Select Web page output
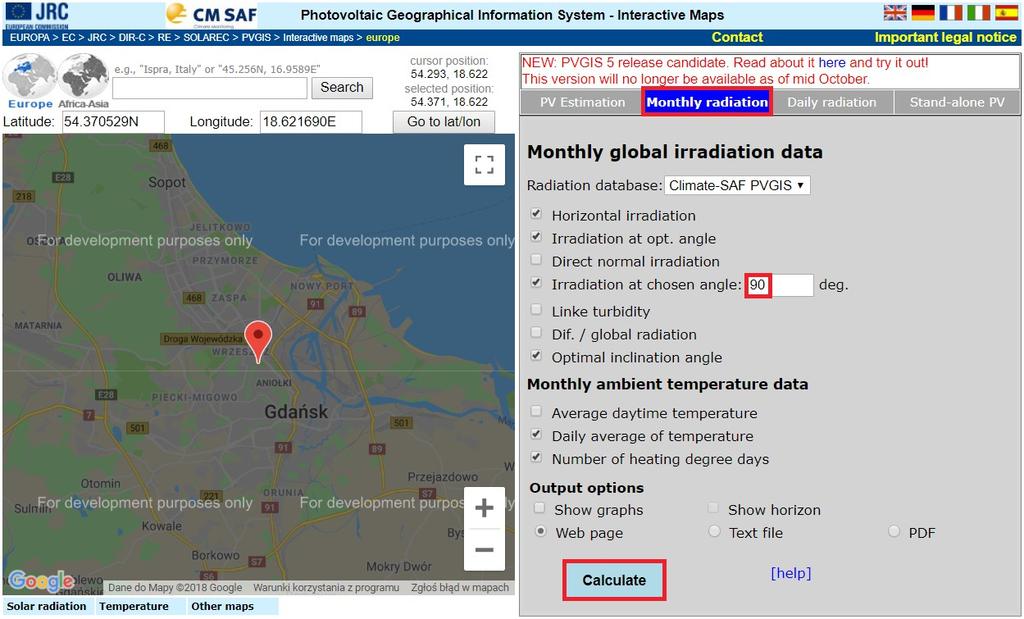Viewport: 1024px width, 619px height. point(541,532)
